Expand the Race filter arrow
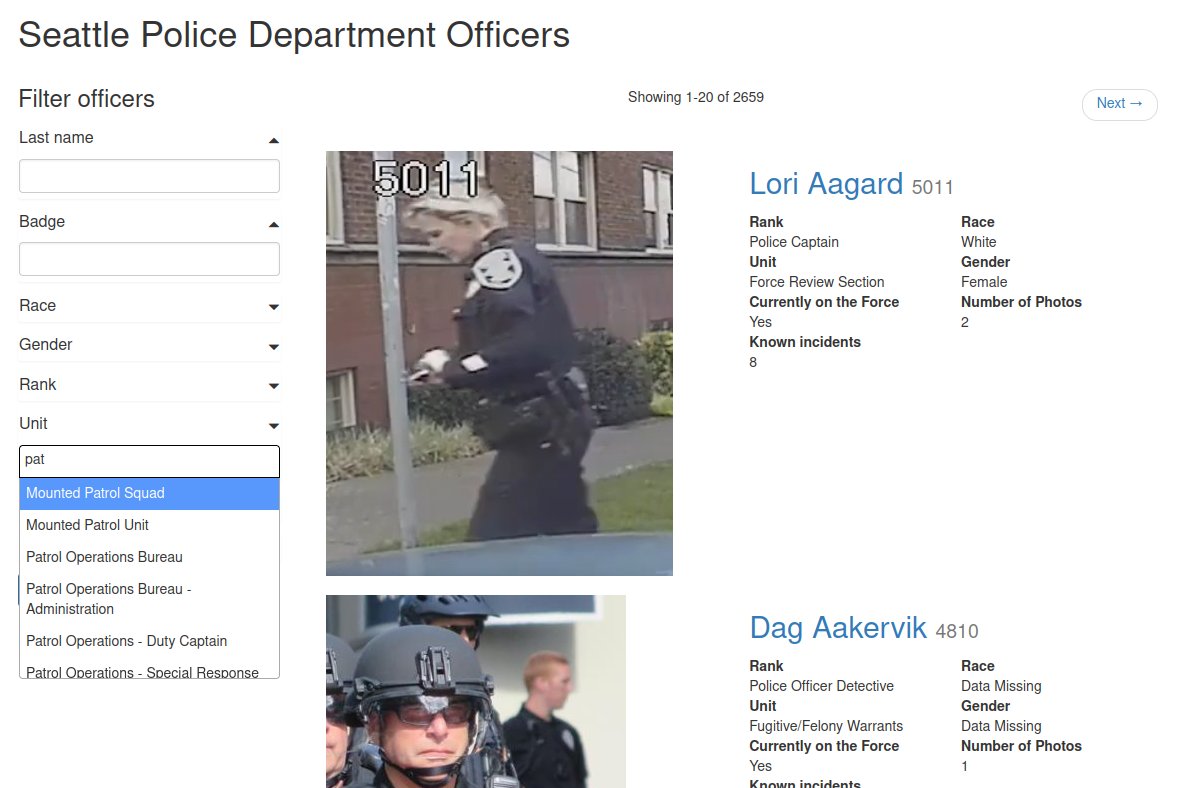 coord(274,307)
